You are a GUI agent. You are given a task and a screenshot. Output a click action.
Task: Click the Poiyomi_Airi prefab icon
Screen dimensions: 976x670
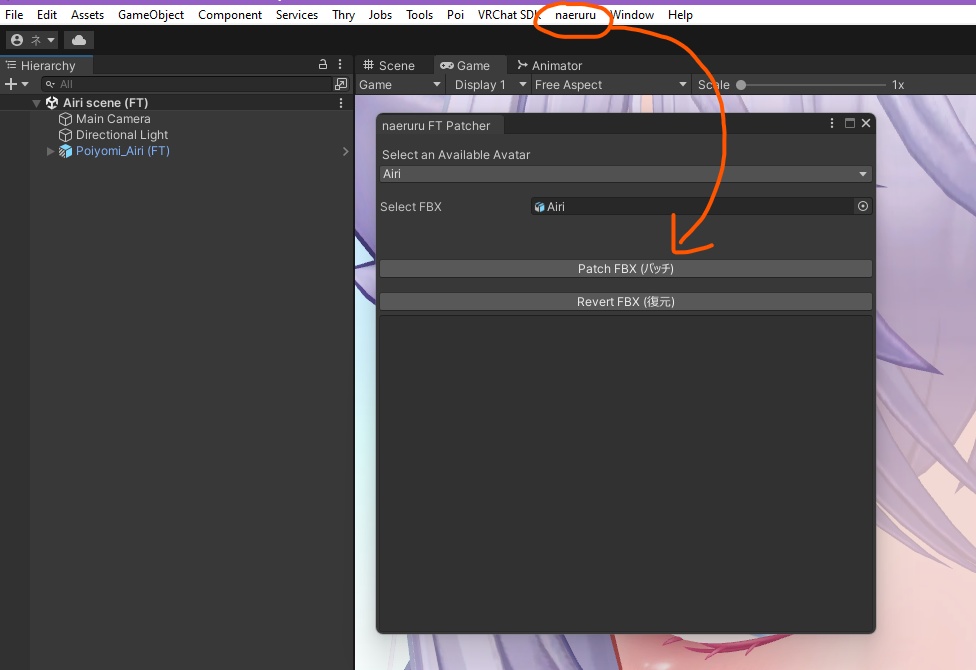click(x=67, y=151)
